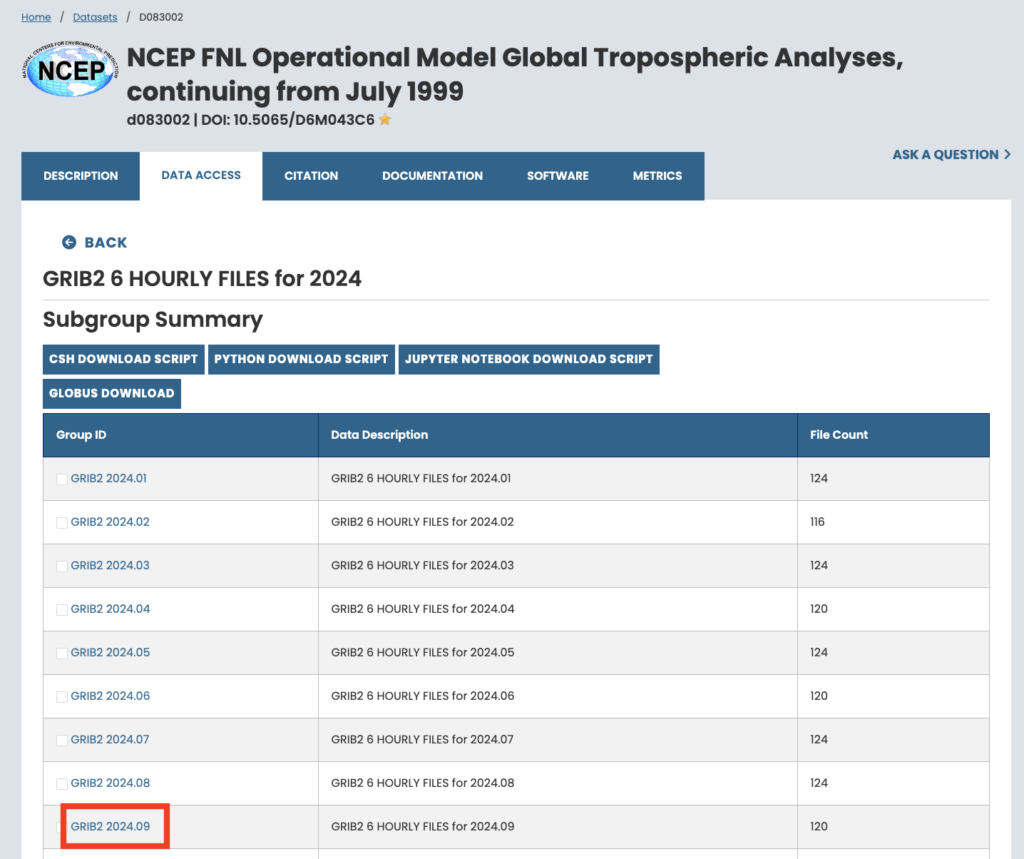This screenshot has width=1024, height=859.
Task: Click the GRIB2 2024.06 group link
Action: coord(110,696)
